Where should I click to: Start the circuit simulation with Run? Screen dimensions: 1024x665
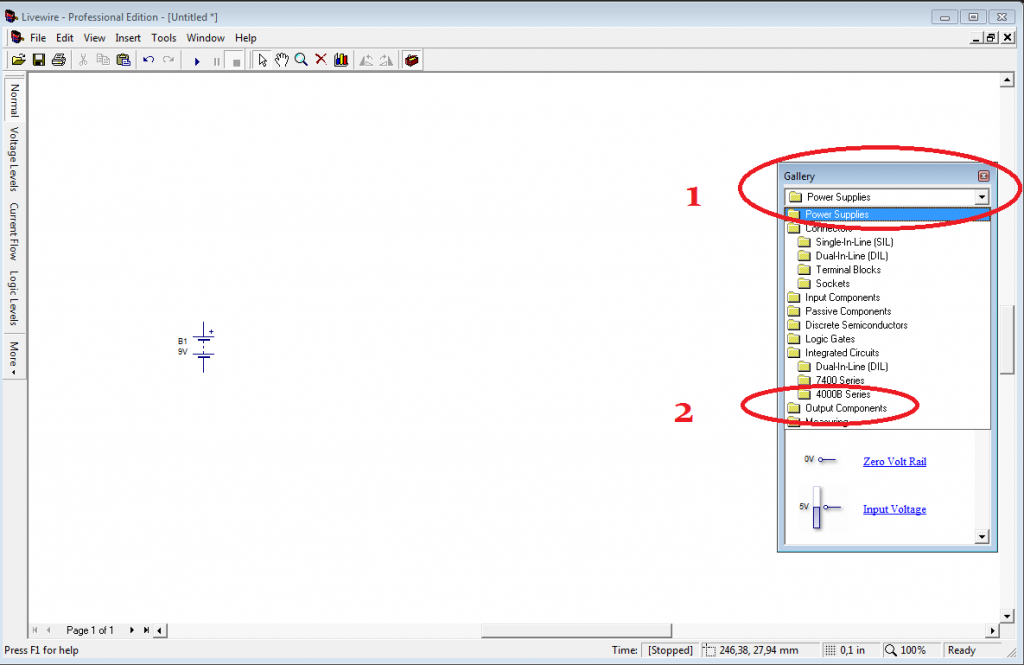tap(196, 60)
